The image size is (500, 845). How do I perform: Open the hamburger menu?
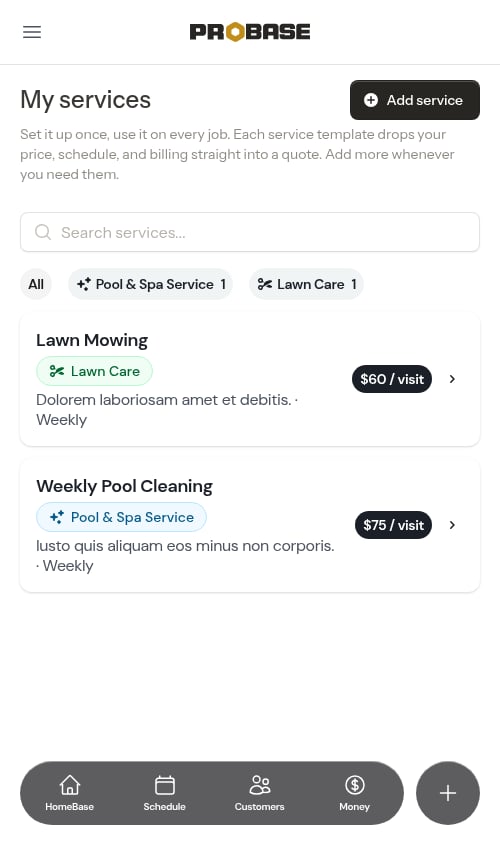(32, 32)
